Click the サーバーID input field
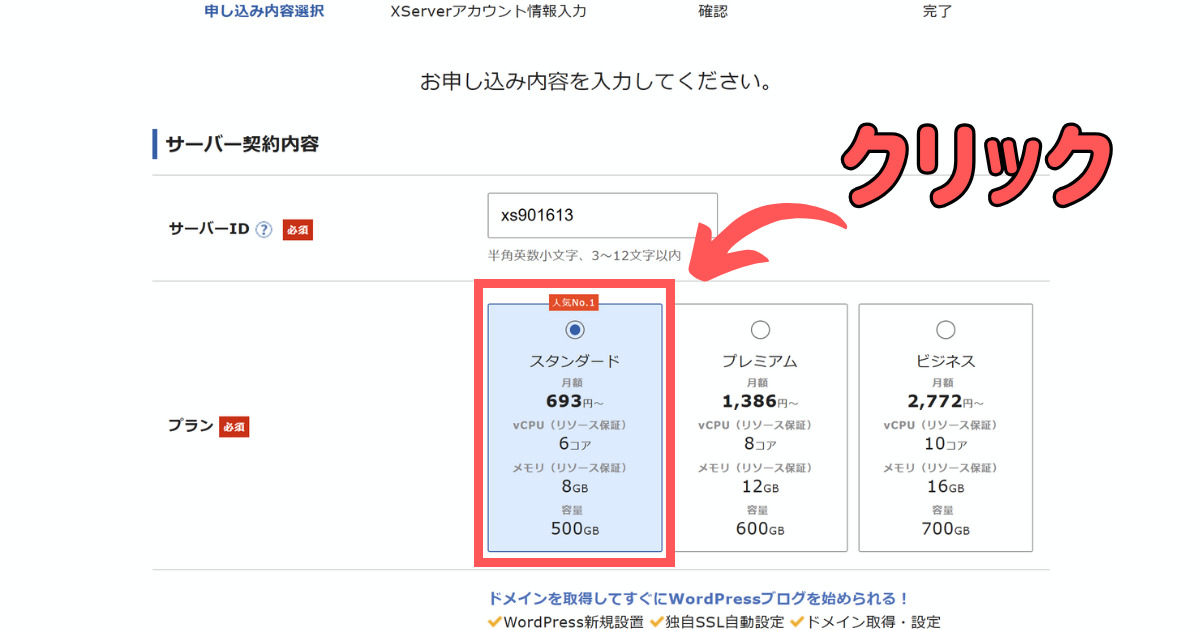 coord(602,216)
